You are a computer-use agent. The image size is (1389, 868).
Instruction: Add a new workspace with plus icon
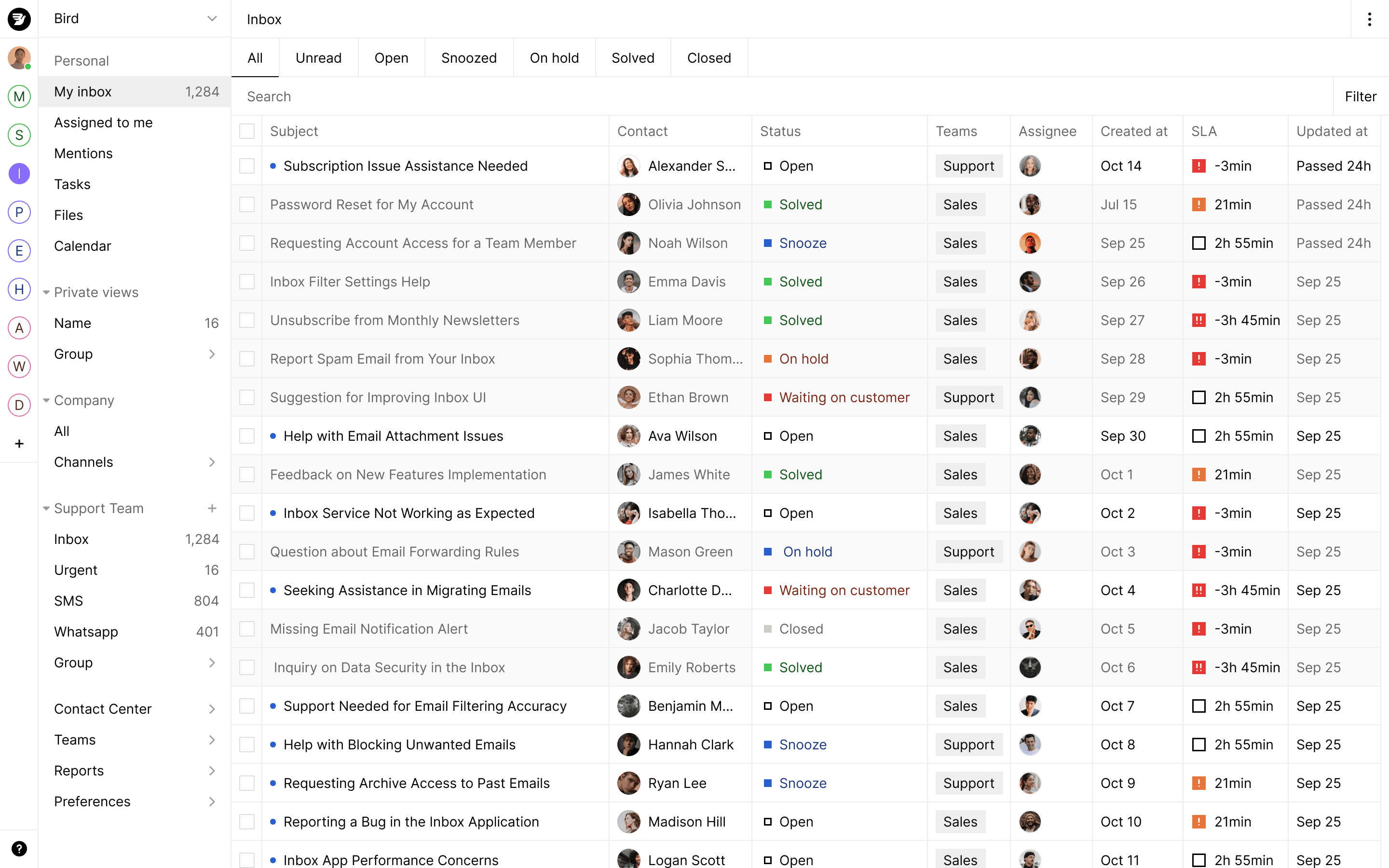pos(19,443)
